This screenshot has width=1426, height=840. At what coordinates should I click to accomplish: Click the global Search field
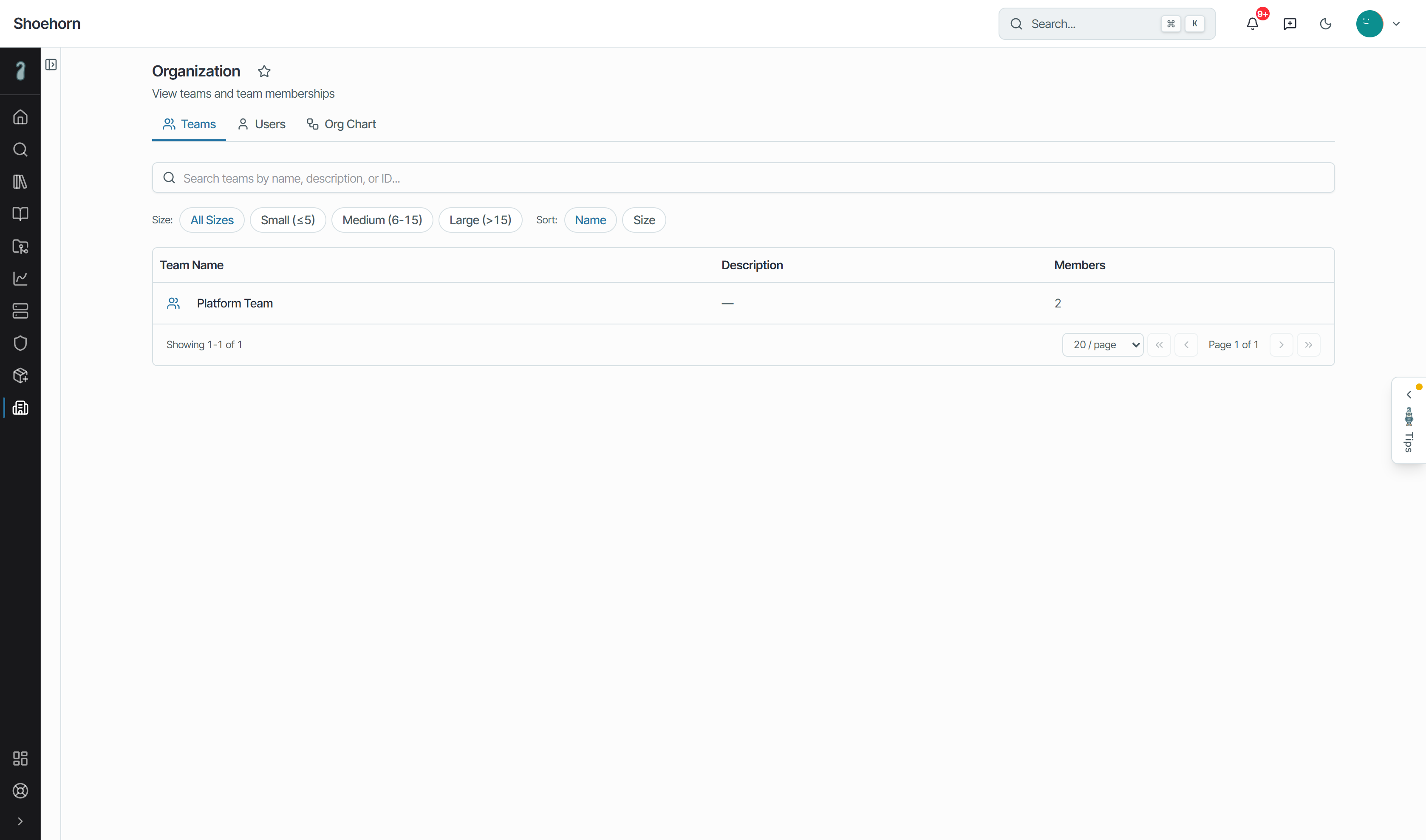(1106, 24)
